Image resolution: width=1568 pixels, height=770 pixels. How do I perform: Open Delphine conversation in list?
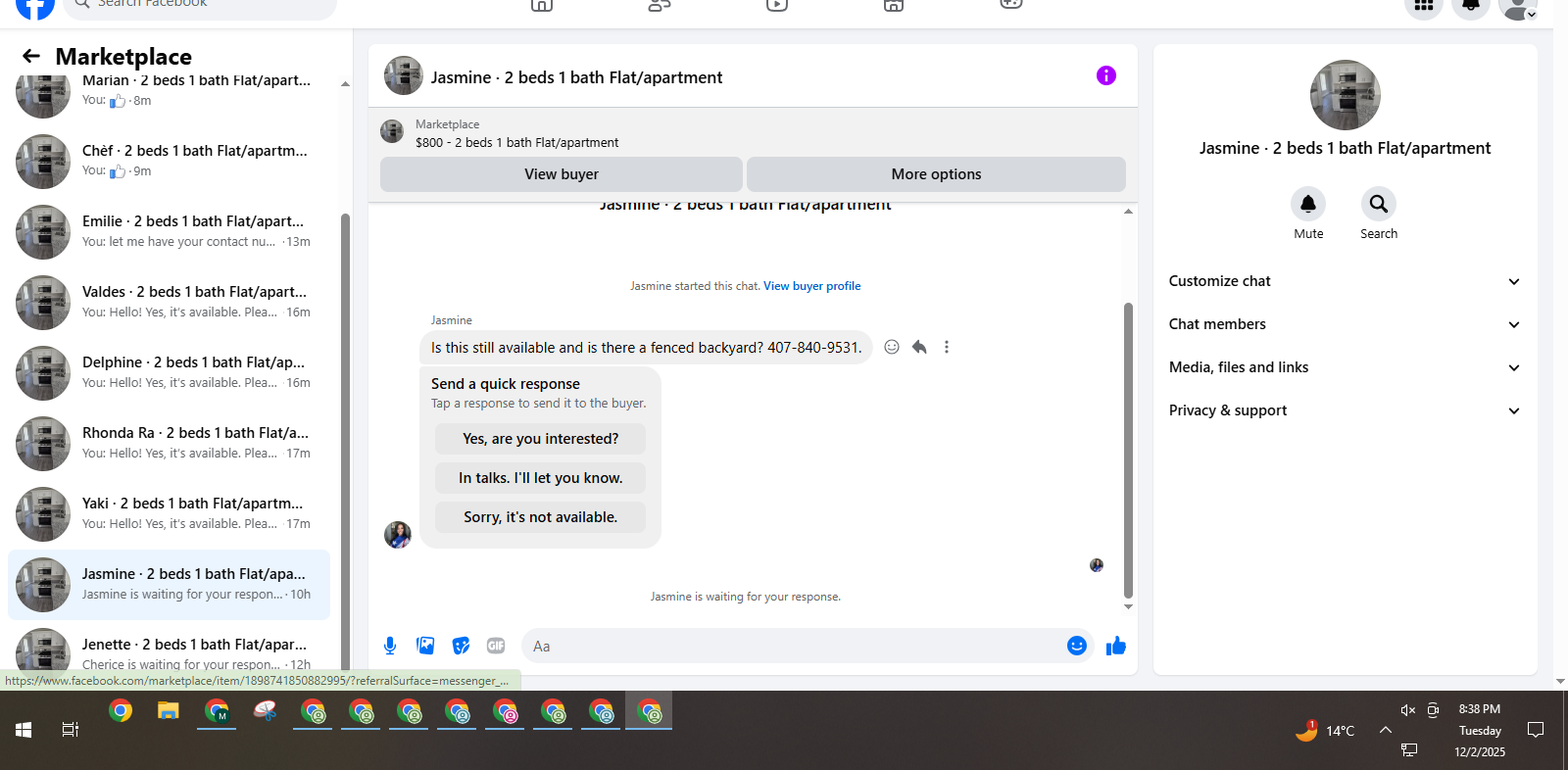pos(169,372)
